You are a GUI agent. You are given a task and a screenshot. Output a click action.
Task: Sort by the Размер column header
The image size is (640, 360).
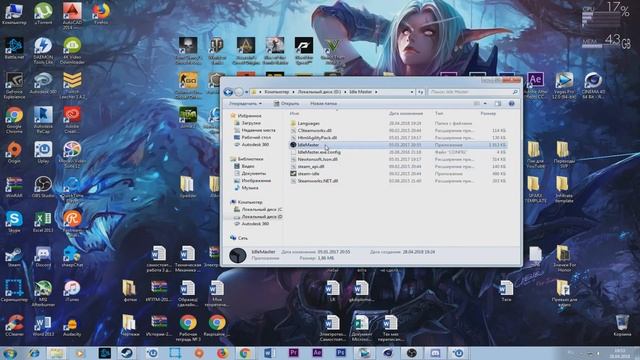tap(488, 113)
